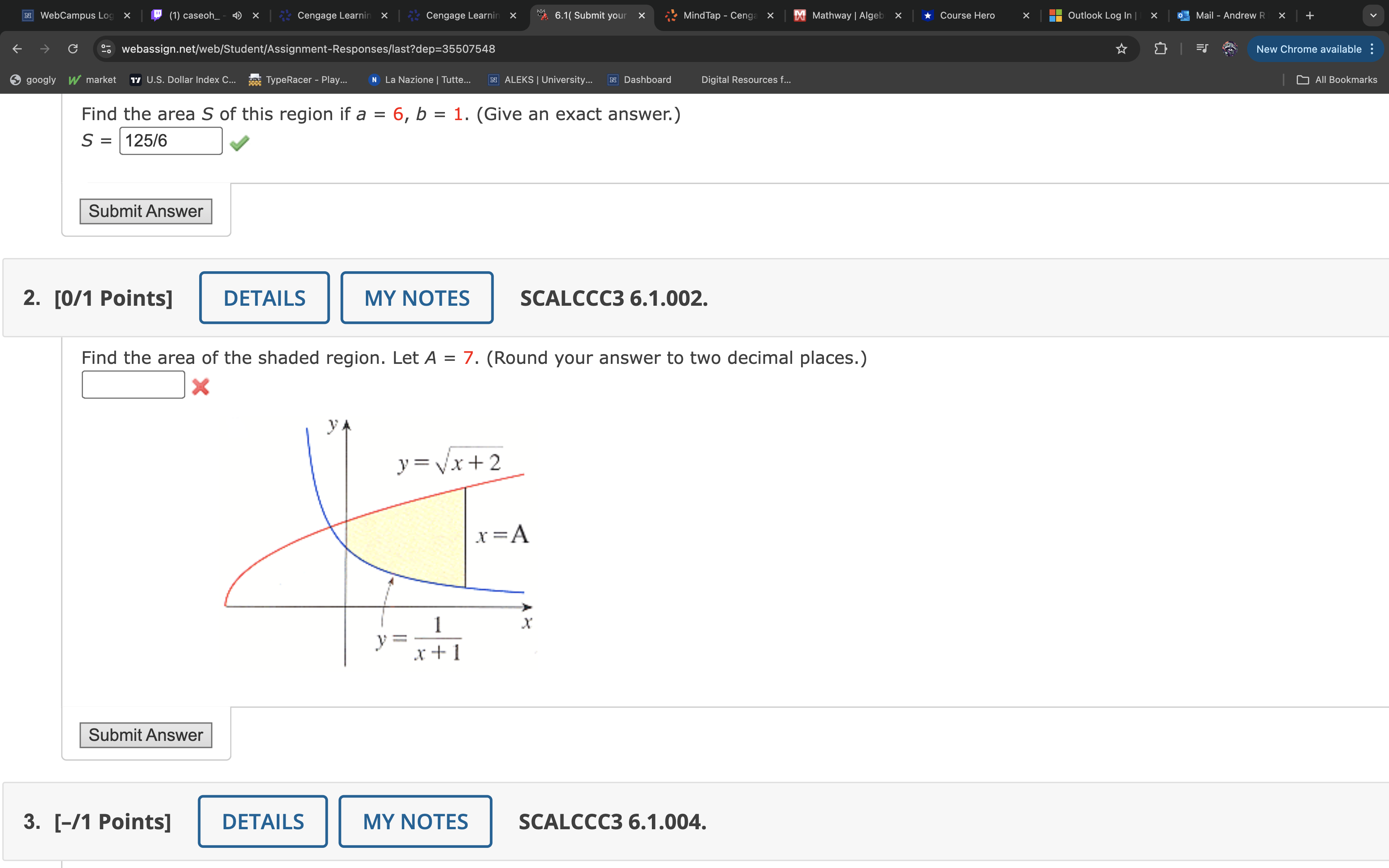Open the ALEKS University bookmark

(x=541, y=80)
